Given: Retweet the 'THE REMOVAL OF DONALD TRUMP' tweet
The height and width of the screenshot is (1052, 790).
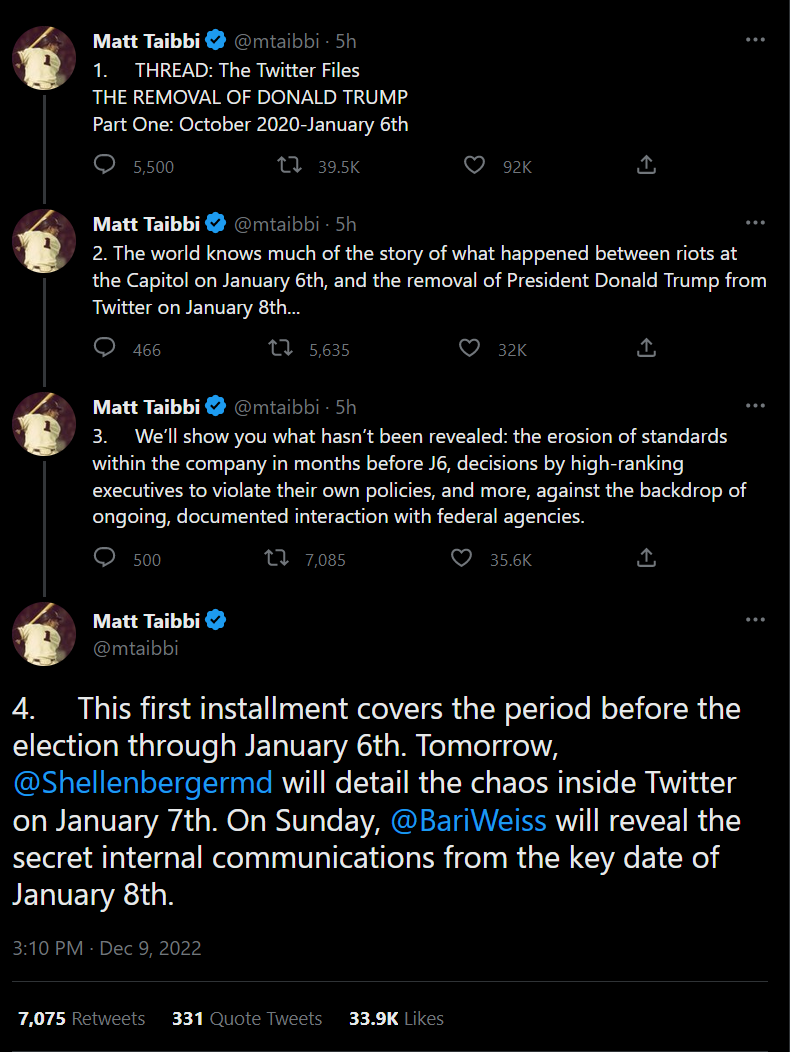Looking at the screenshot, I should (290, 166).
